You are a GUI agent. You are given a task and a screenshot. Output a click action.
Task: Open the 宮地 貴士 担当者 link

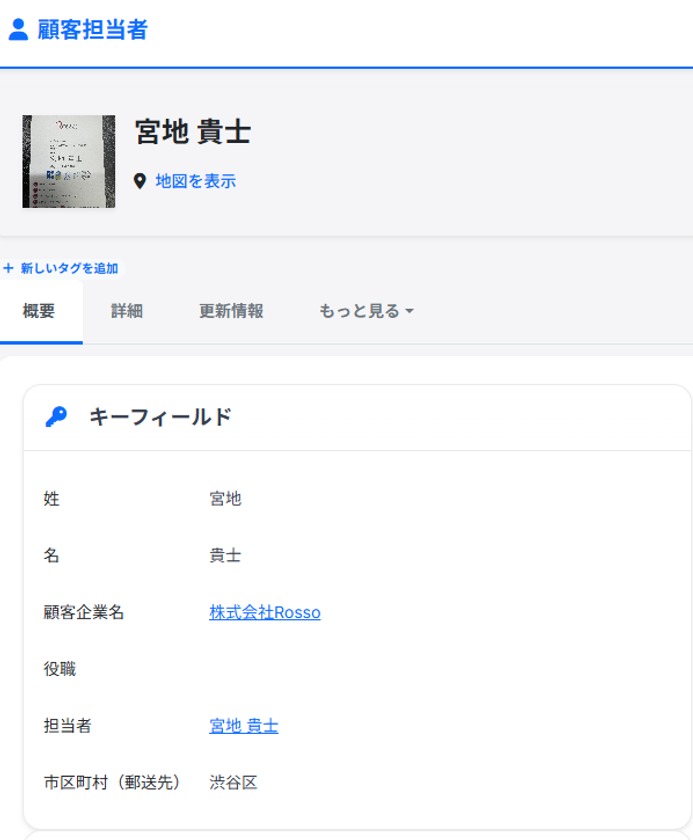tap(241, 726)
